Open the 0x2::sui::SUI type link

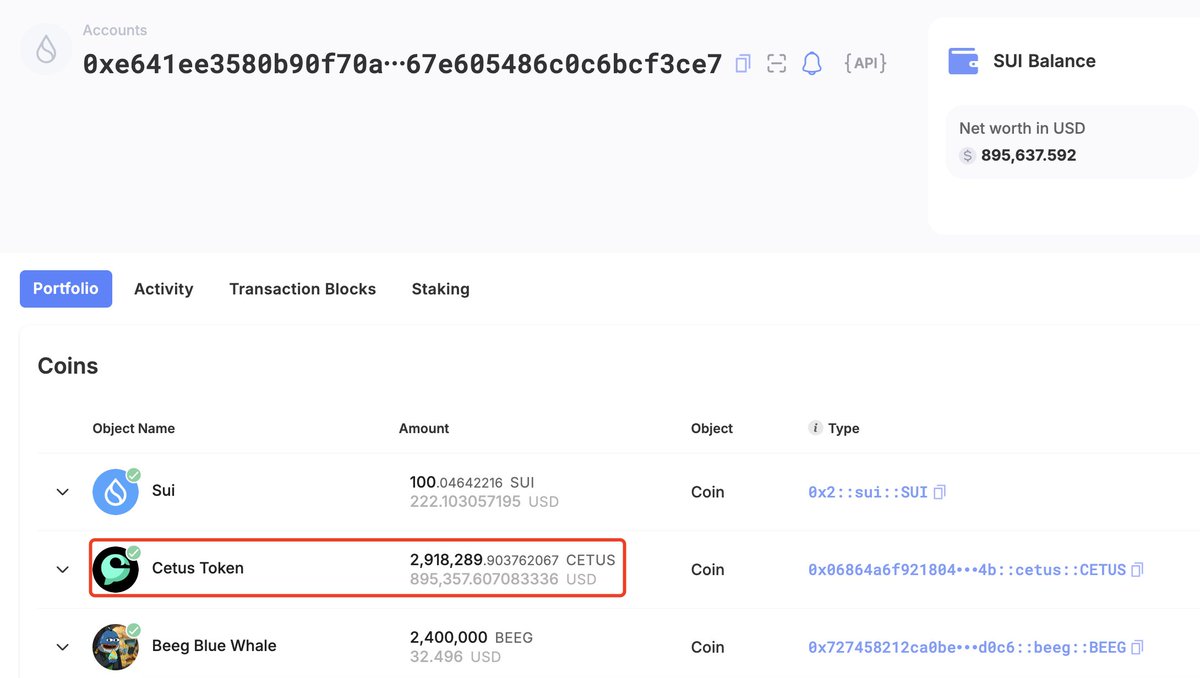click(868, 492)
